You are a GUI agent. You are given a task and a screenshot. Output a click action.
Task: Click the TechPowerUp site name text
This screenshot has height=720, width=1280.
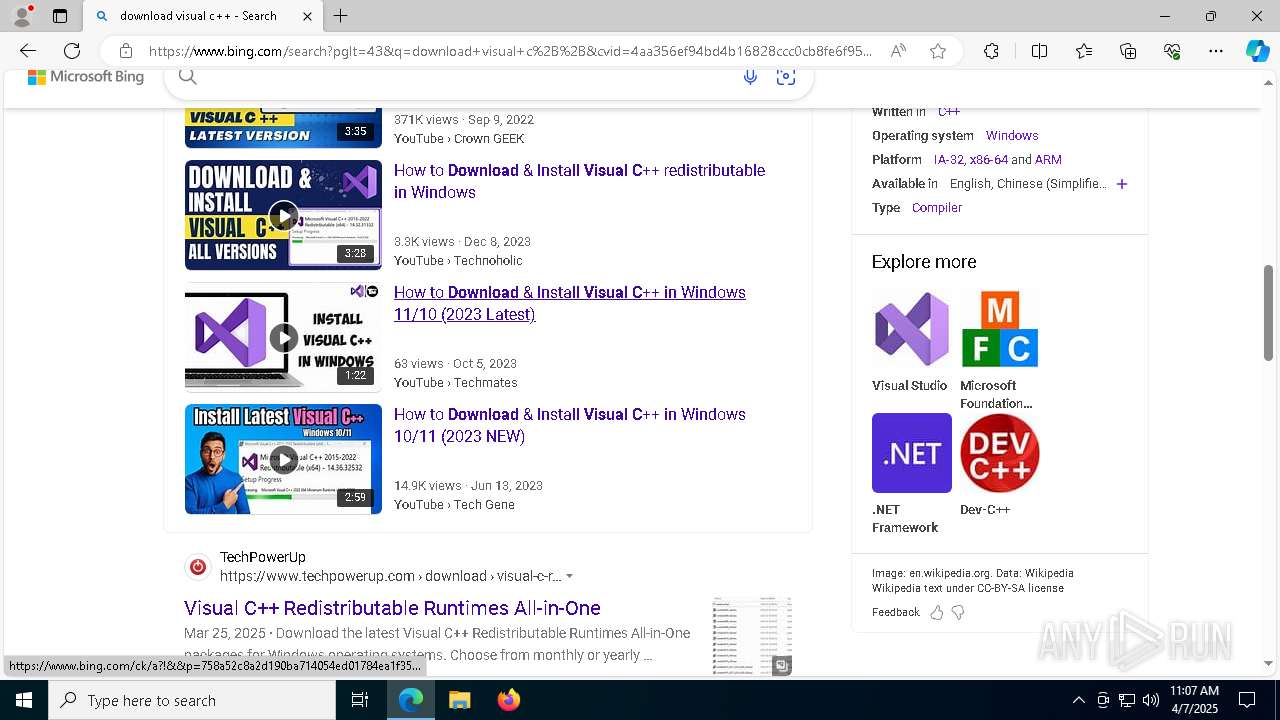(263, 557)
